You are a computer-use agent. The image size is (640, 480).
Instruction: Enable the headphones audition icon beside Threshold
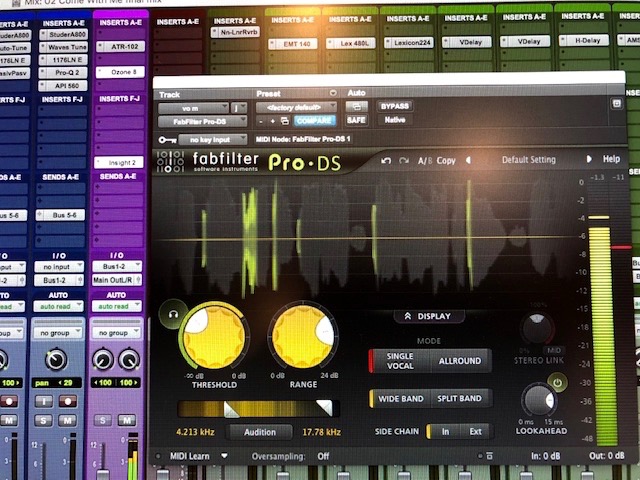(173, 314)
